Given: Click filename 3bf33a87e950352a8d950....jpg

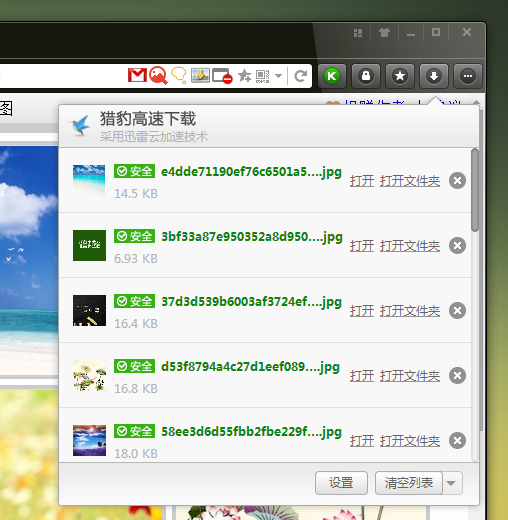Looking at the screenshot, I should click(x=252, y=237).
